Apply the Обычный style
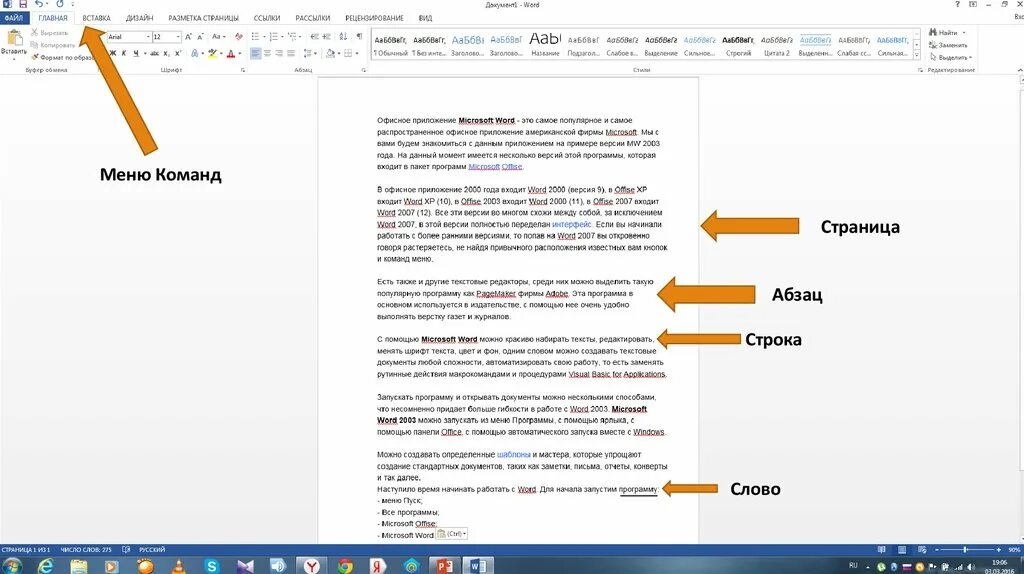1024x574 pixels. (391, 45)
